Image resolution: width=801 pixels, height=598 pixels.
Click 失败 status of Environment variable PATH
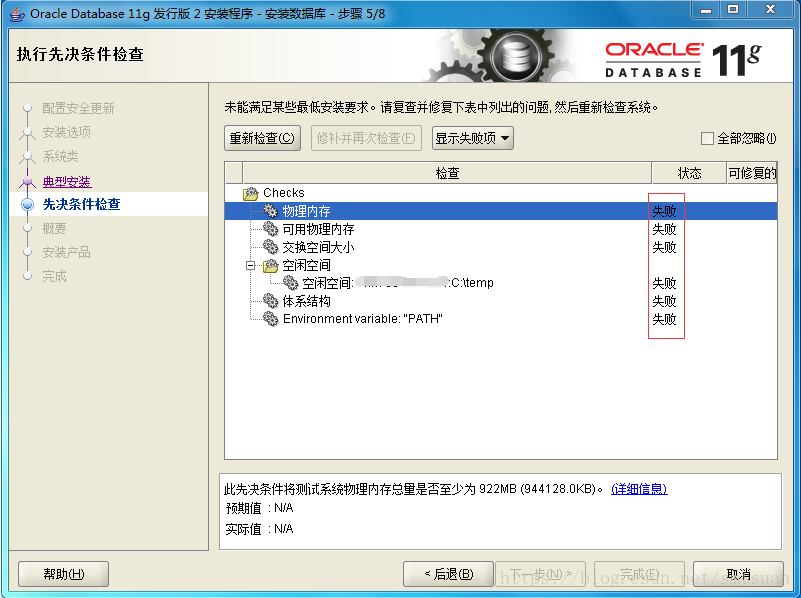pyautogui.click(x=664, y=319)
